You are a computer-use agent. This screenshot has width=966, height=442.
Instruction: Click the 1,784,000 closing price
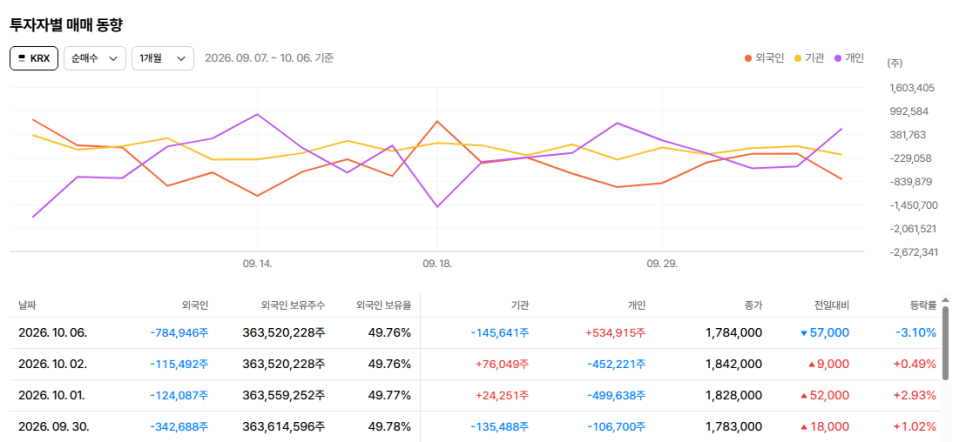pyautogui.click(x=734, y=333)
